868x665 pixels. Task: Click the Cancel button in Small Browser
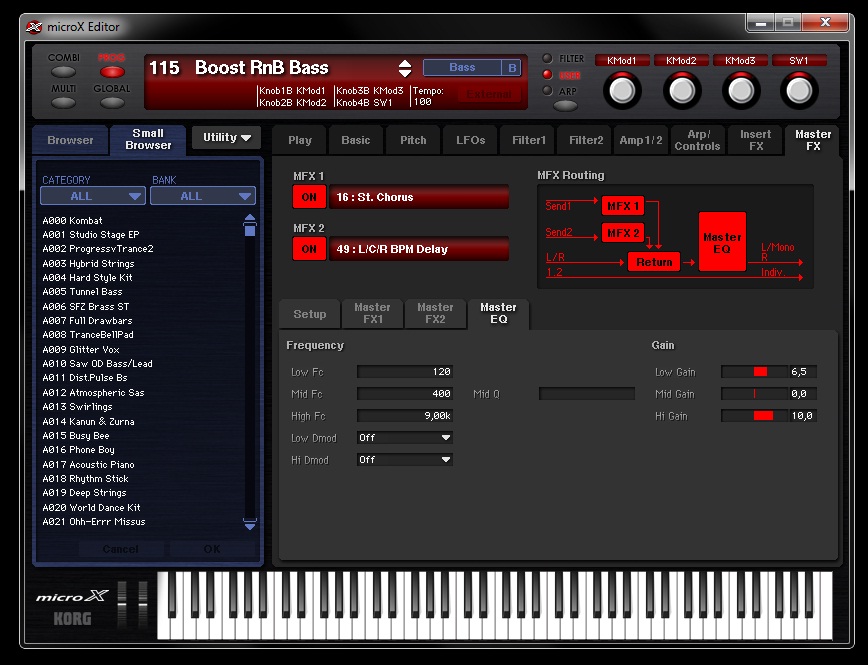[121, 549]
